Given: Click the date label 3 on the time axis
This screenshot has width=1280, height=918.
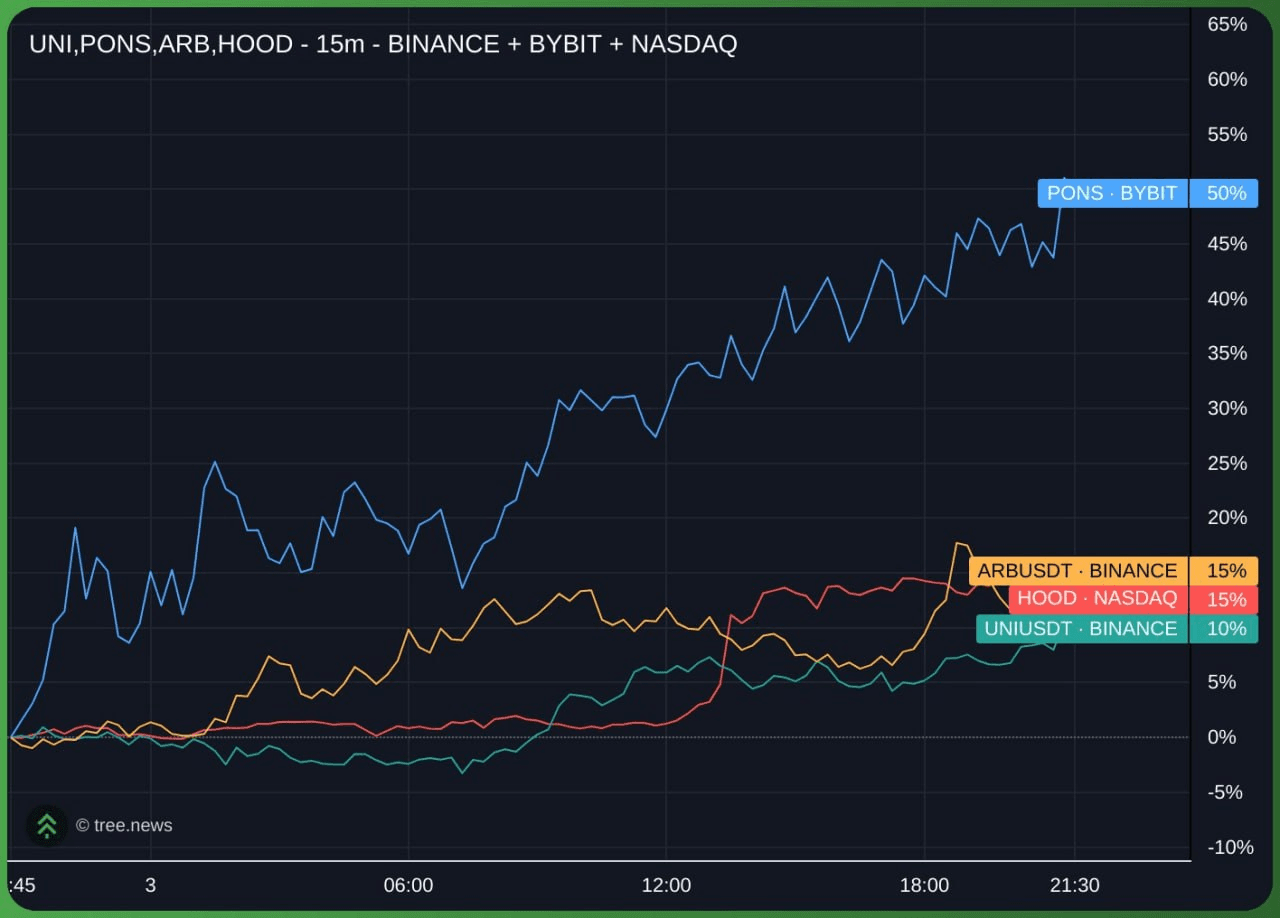Looking at the screenshot, I should coord(150,885).
